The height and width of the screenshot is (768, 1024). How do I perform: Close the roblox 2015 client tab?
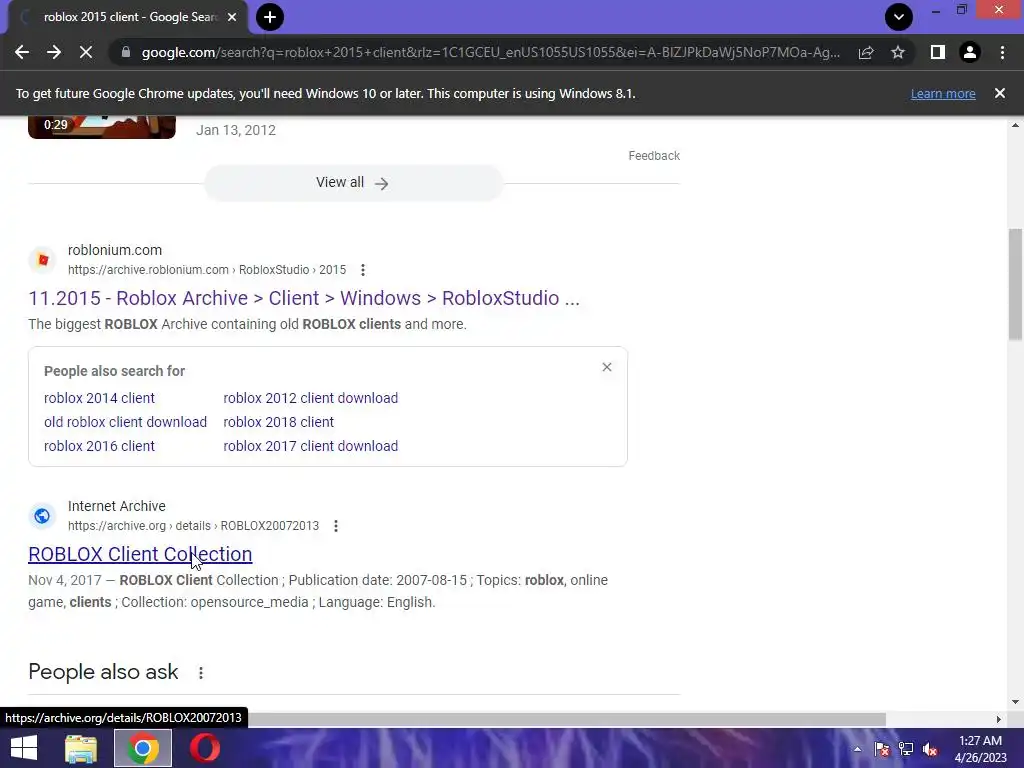coord(232,17)
